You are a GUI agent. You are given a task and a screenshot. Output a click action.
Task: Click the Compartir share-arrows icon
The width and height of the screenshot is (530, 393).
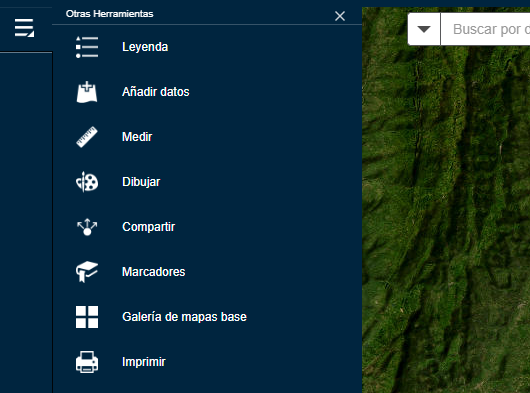pos(87,227)
